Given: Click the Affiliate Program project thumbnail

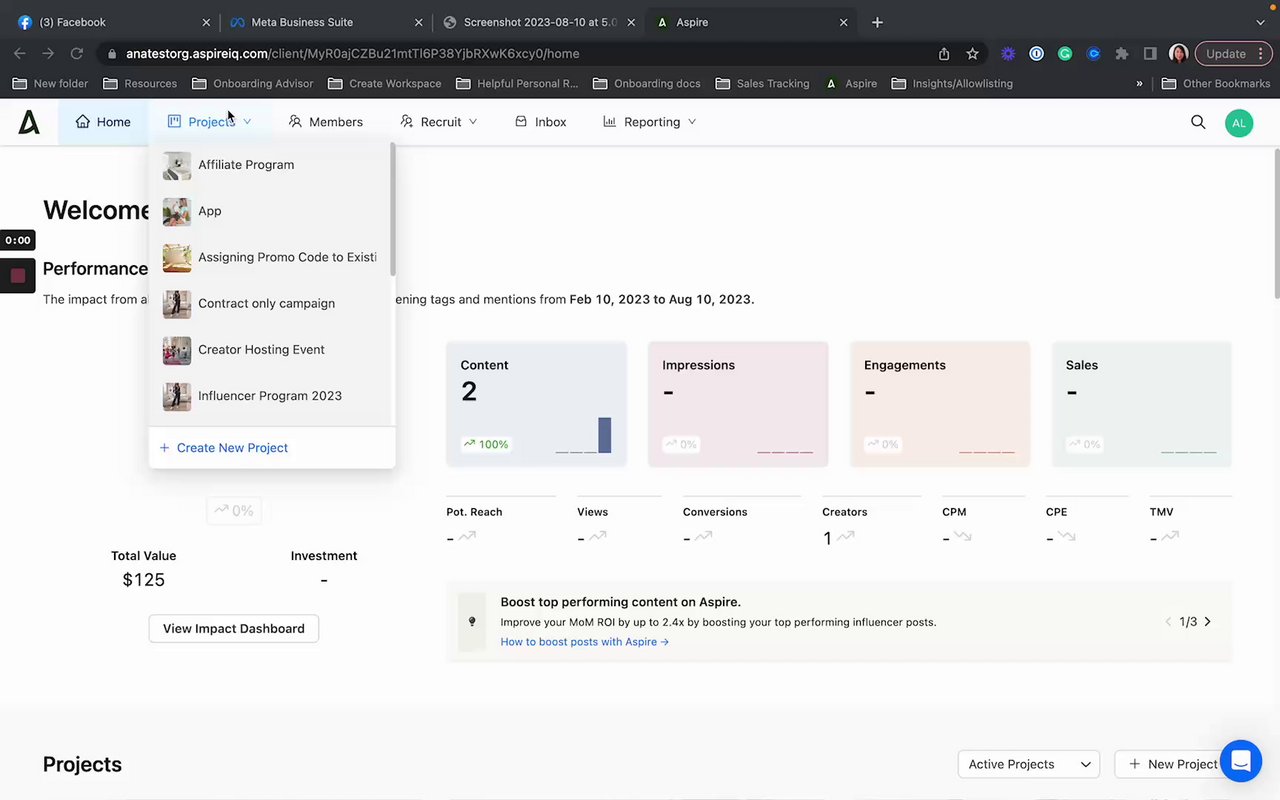Looking at the screenshot, I should [x=177, y=165].
